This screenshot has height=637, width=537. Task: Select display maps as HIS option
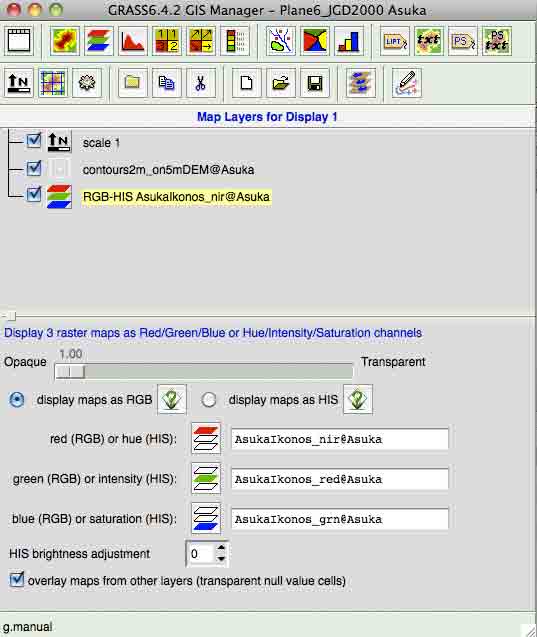209,400
